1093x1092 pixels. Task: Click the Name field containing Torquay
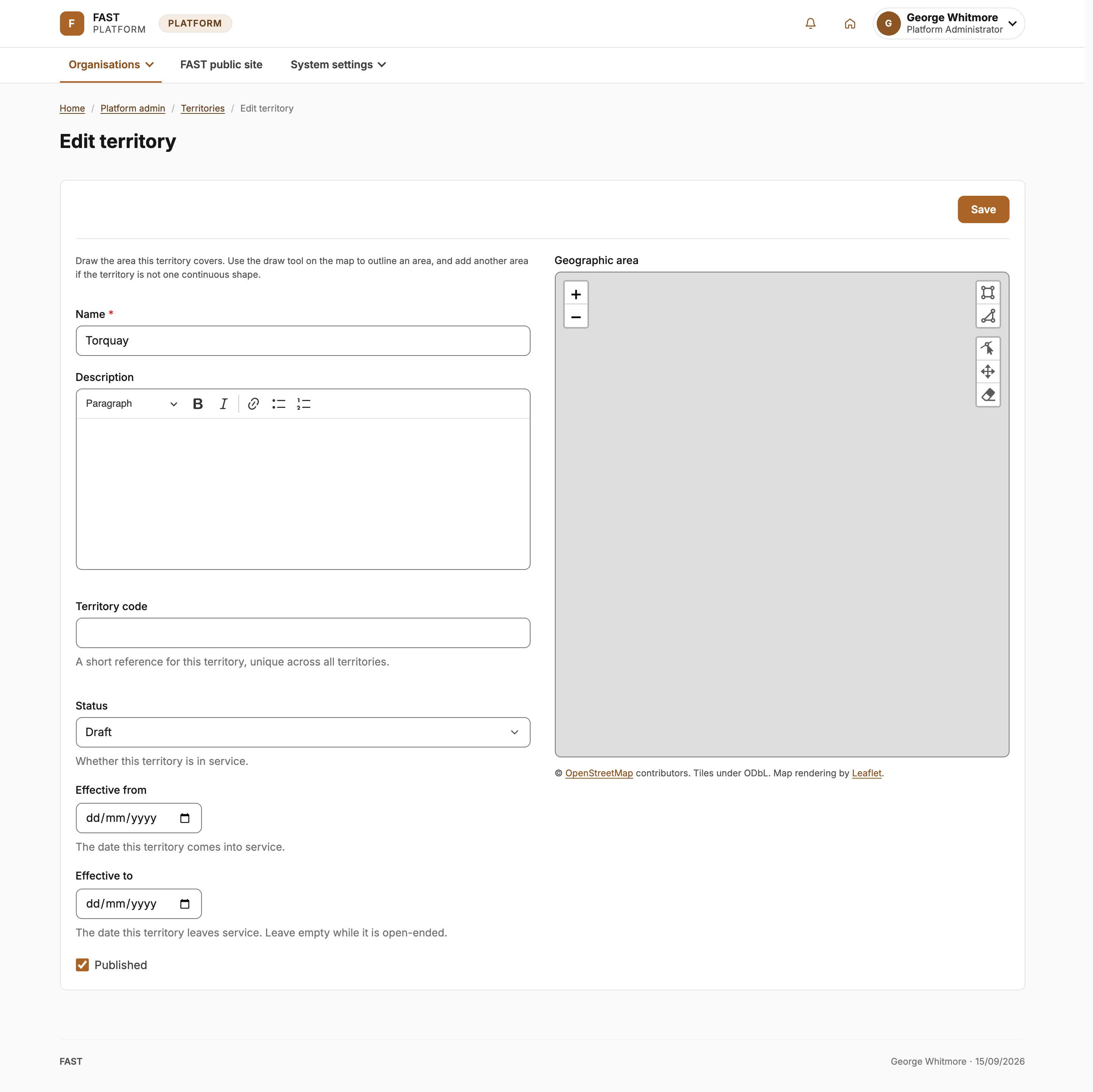click(x=303, y=340)
